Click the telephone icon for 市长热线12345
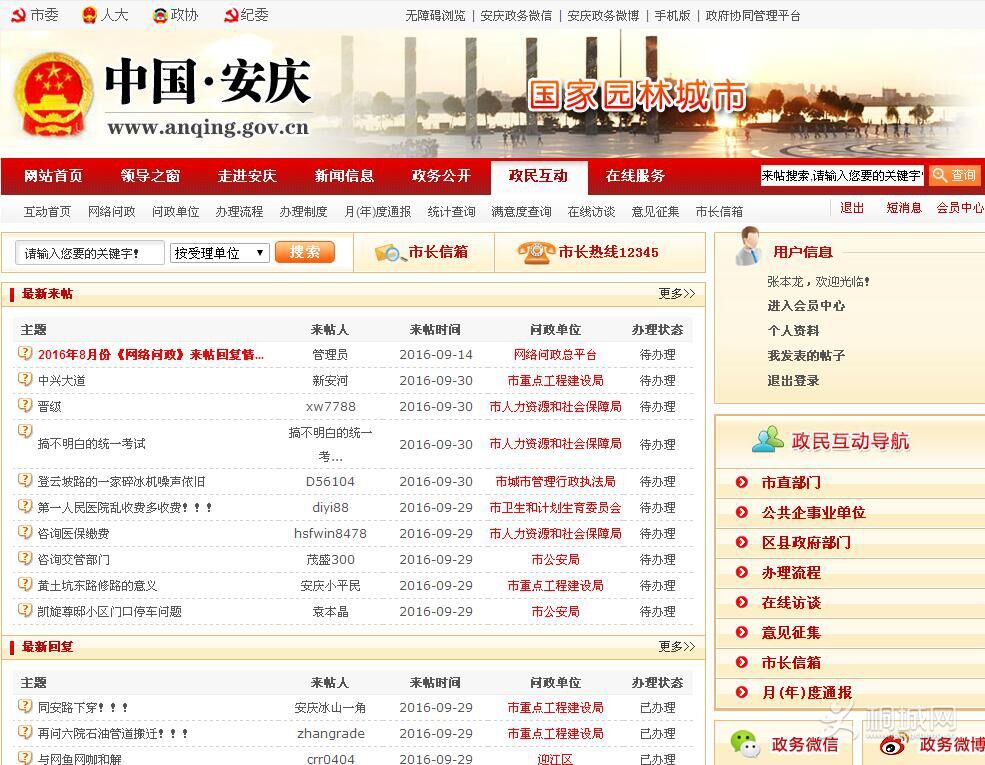The width and height of the screenshot is (985, 765). pyautogui.click(x=536, y=252)
